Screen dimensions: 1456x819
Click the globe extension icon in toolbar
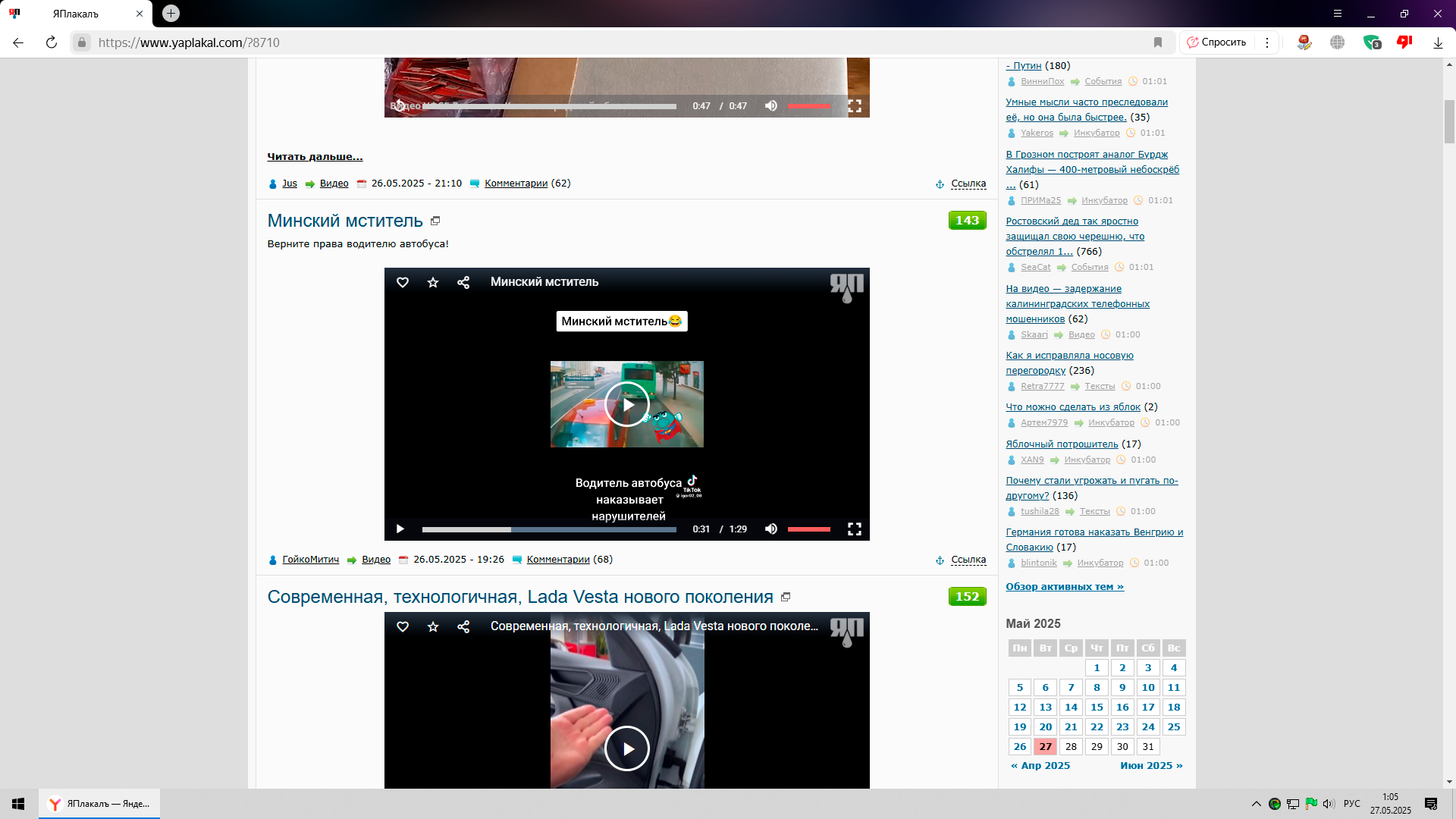[x=1338, y=42]
